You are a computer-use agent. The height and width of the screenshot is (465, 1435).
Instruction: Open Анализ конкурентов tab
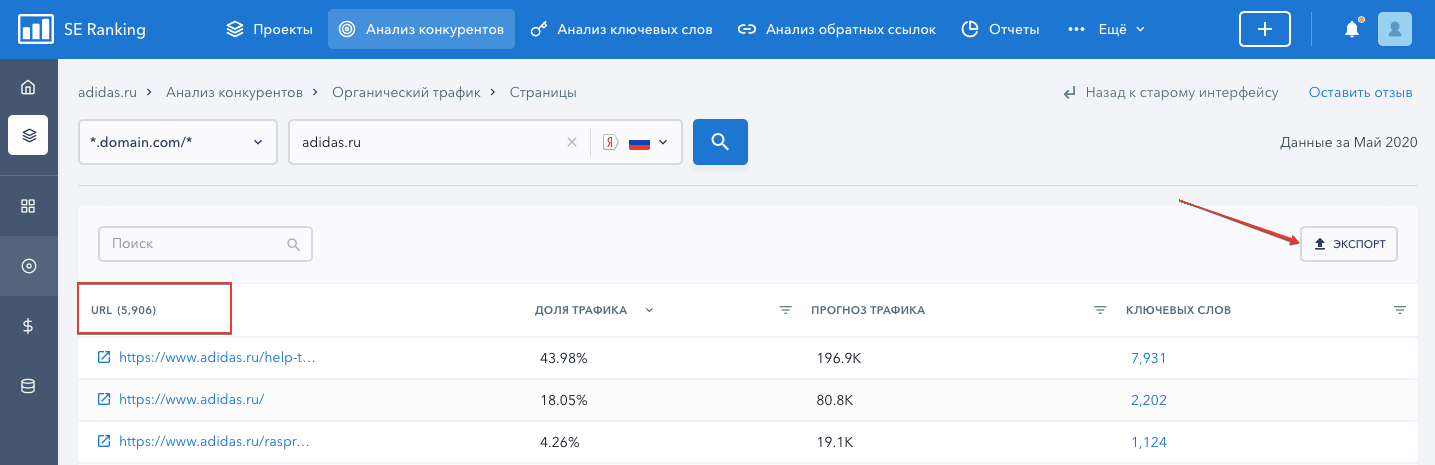(x=421, y=29)
